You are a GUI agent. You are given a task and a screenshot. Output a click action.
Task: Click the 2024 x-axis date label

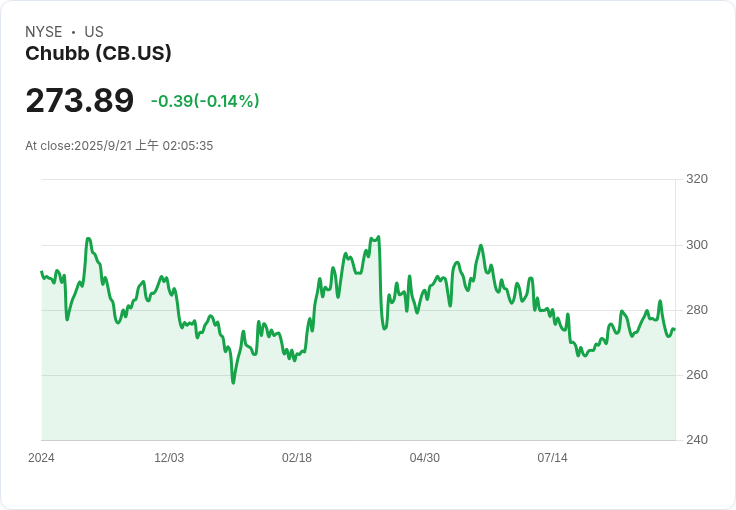[41, 458]
